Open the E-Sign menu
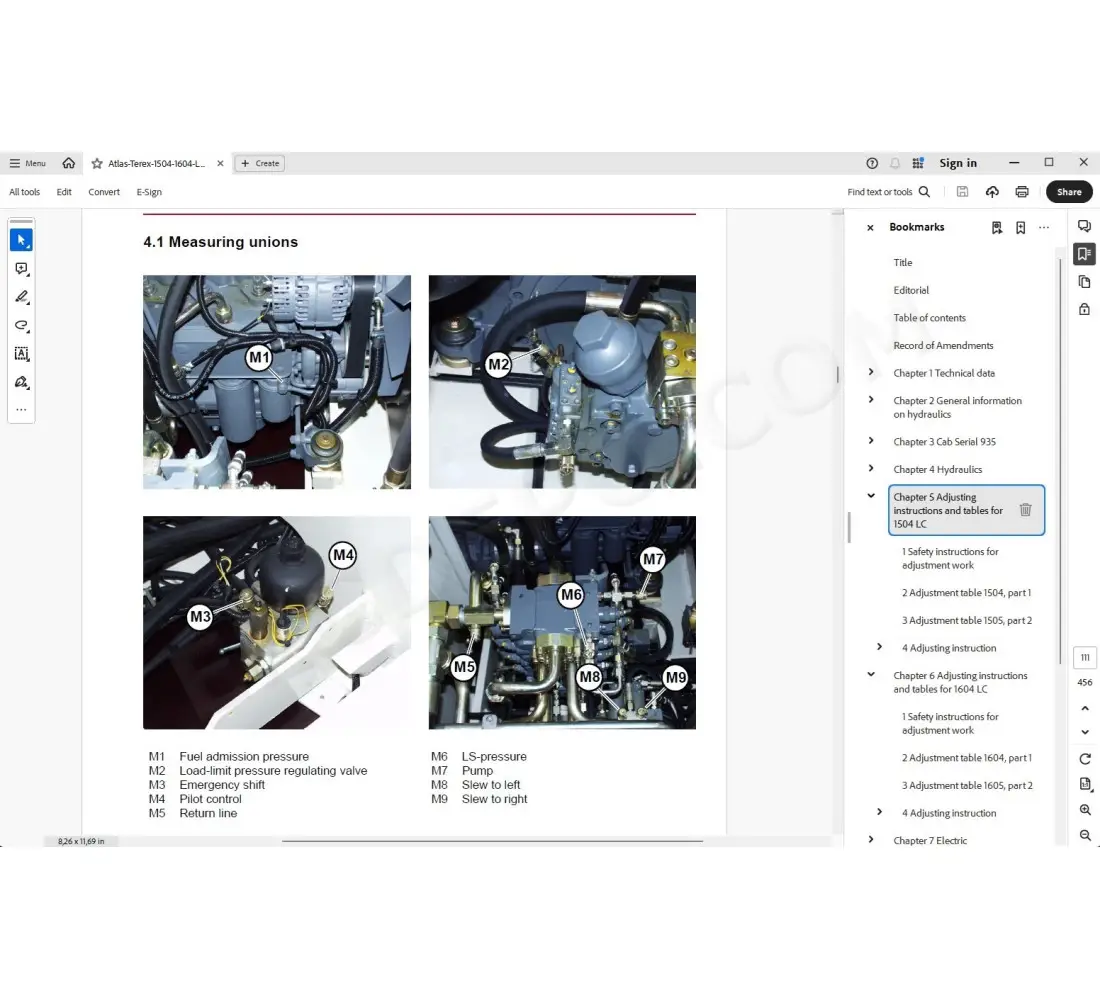1100x1000 pixels. [x=149, y=191]
